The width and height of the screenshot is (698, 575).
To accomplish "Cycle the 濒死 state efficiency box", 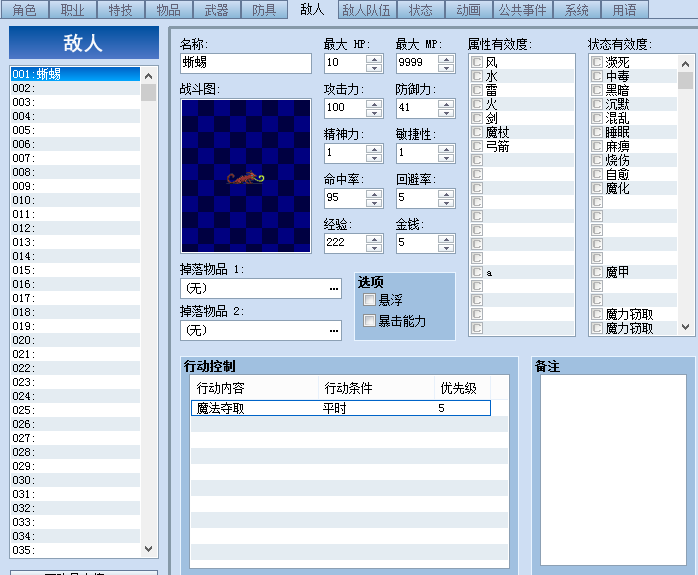I will coord(597,62).
